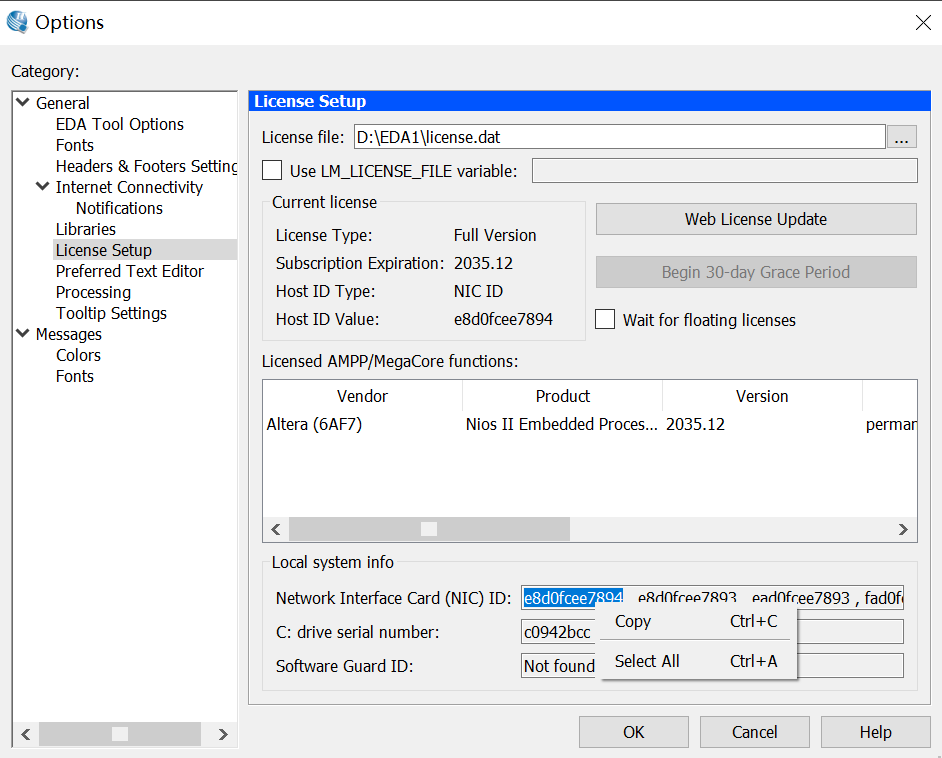
Task: Click the Quartus logo icon in title bar
Action: coord(17,22)
